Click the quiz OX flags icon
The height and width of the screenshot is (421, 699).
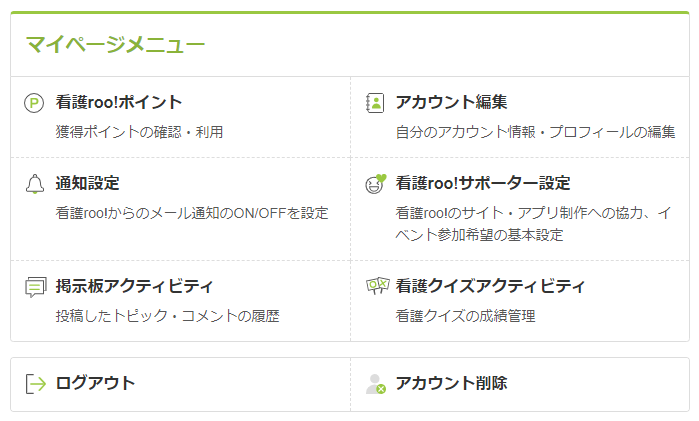pyautogui.click(x=377, y=286)
